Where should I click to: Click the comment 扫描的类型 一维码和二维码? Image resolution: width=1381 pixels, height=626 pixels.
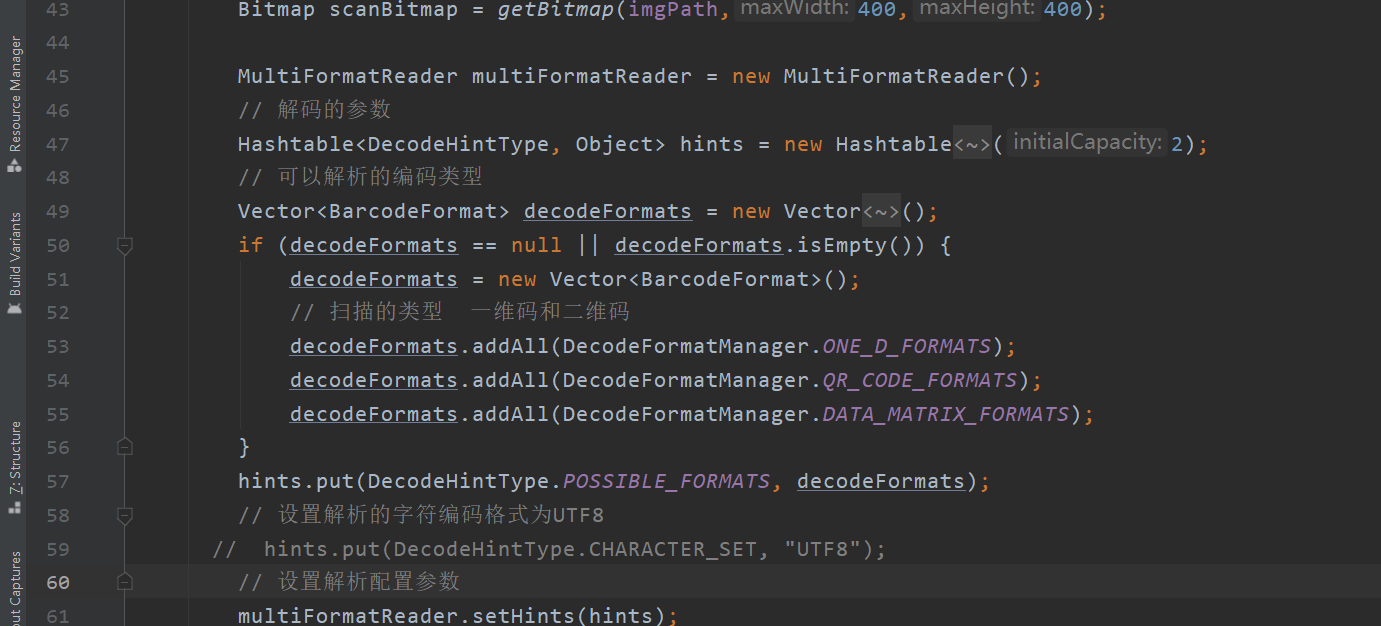click(459, 312)
